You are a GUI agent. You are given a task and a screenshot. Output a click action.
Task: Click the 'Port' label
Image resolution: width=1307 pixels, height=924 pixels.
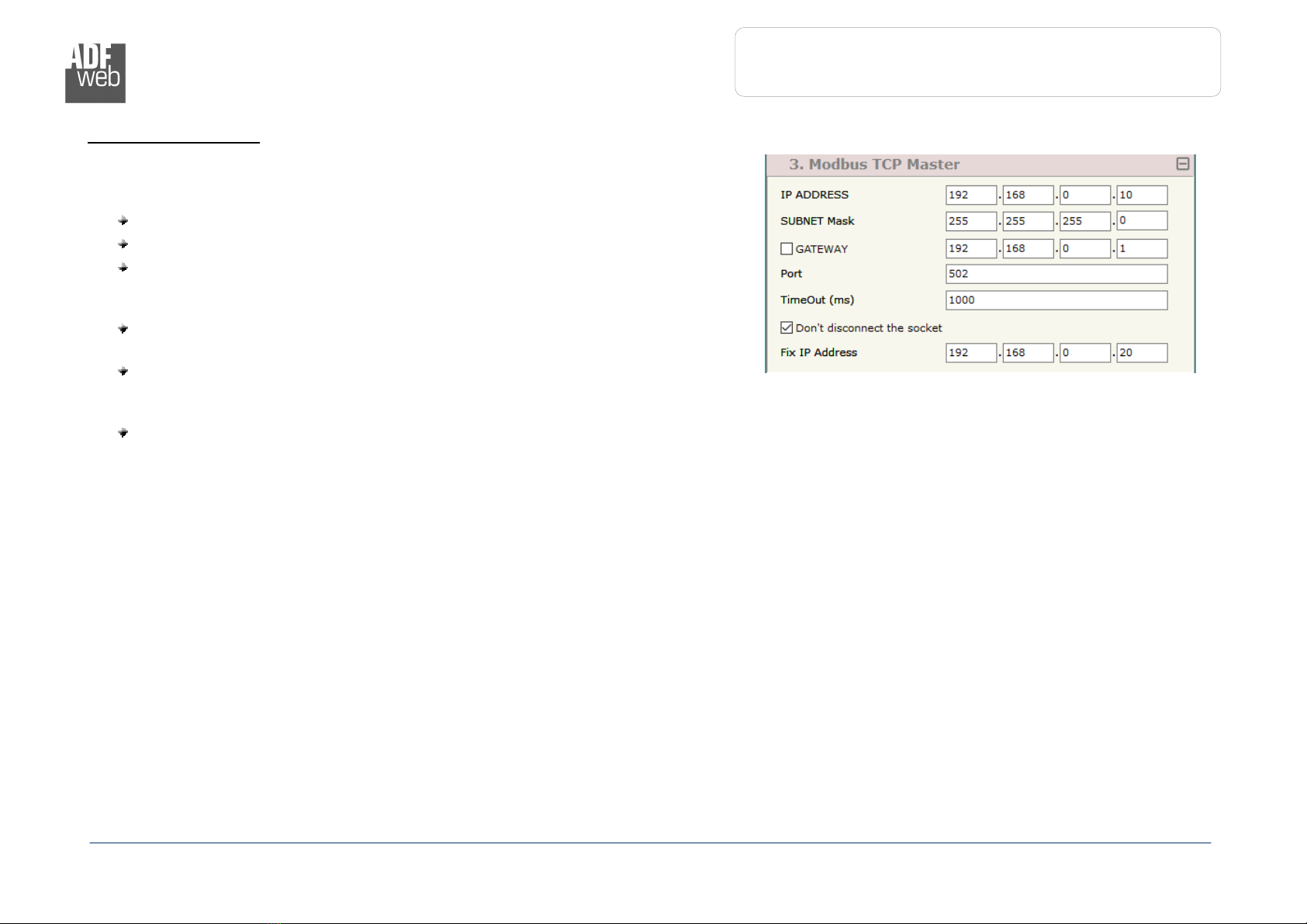(x=791, y=274)
